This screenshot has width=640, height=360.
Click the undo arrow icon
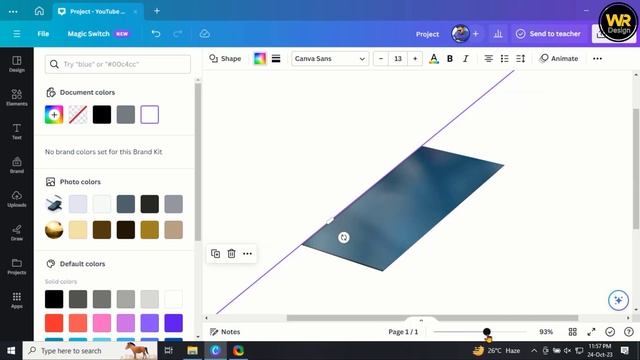[156, 34]
